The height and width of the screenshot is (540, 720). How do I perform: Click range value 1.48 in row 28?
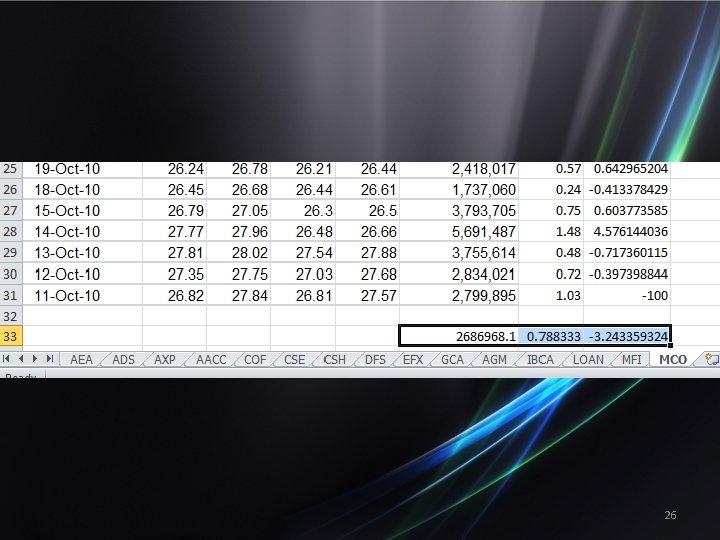click(x=551, y=231)
